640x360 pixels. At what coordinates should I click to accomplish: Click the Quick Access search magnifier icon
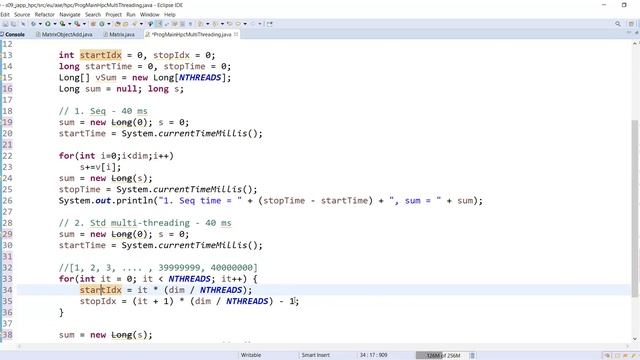pos(618,24)
